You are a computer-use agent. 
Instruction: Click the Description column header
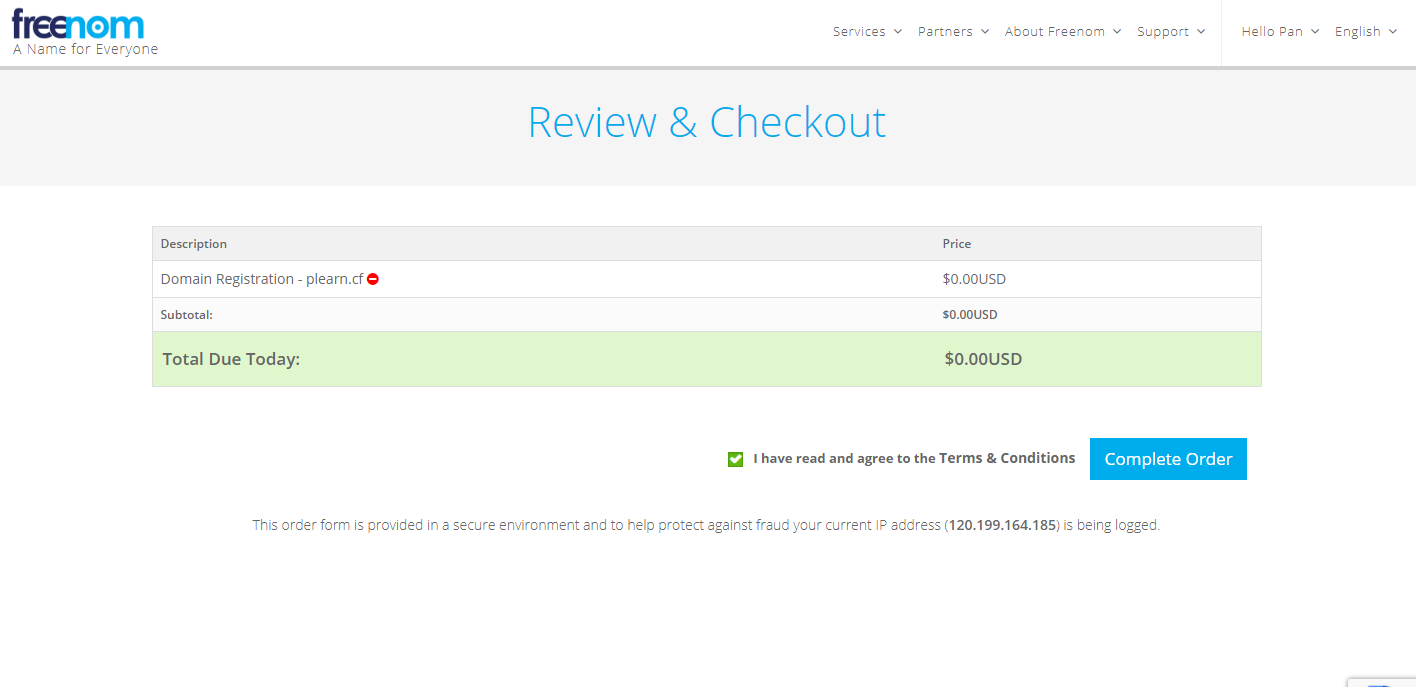point(194,244)
